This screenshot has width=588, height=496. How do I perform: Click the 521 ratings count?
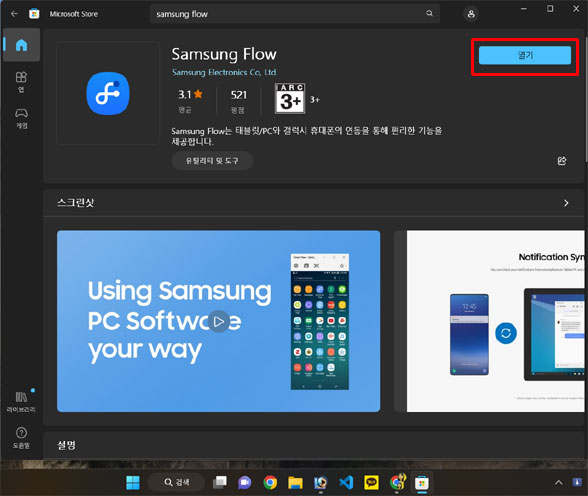pyautogui.click(x=238, y=100)
